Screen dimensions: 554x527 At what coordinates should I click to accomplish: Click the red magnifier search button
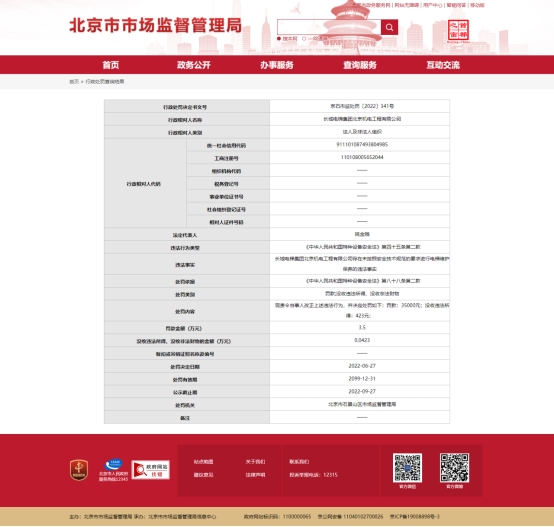tap(389, 27)
